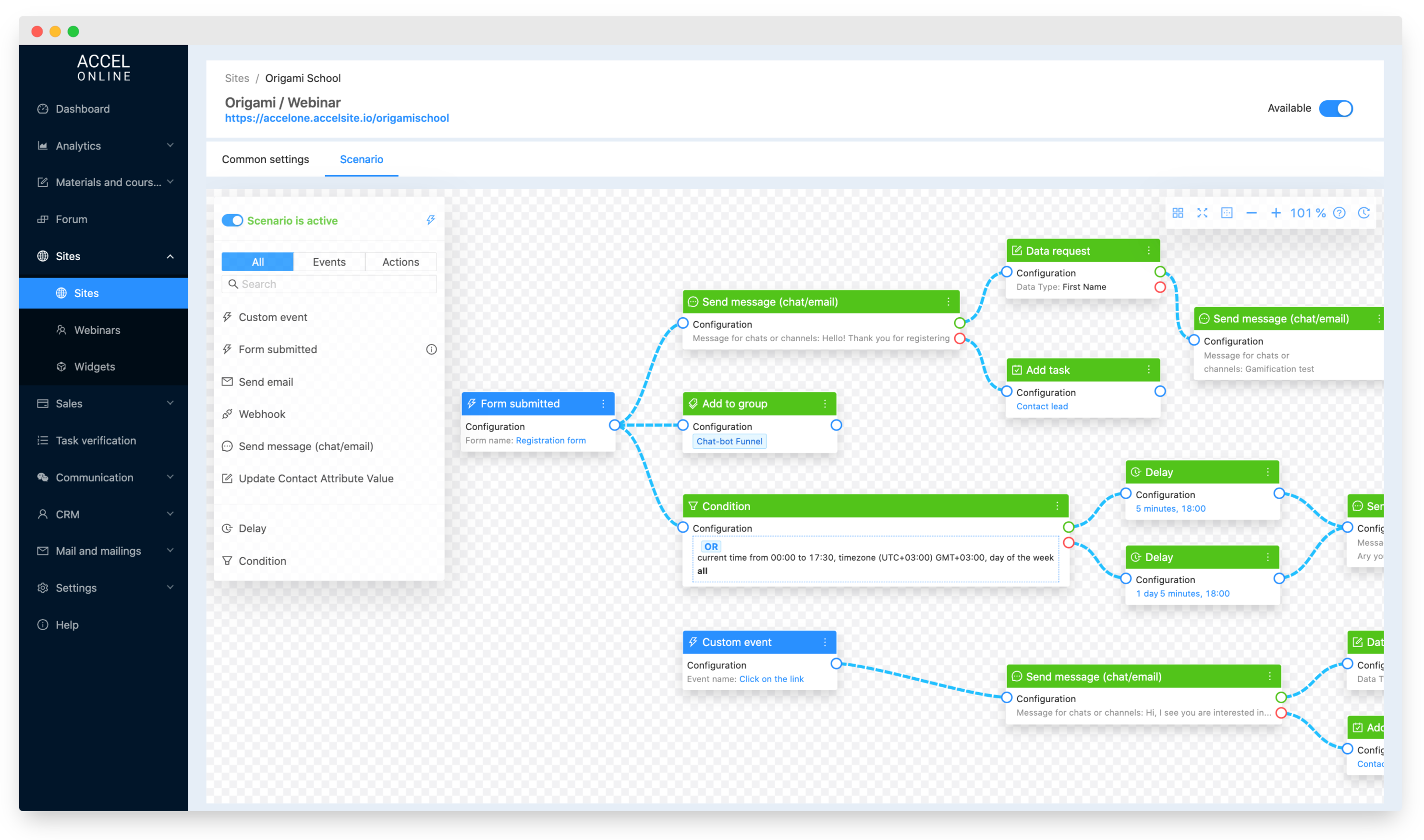This screenshot has width=1424, height=840.
Task: Click 'Click on the link' event name
Action: 771,679
